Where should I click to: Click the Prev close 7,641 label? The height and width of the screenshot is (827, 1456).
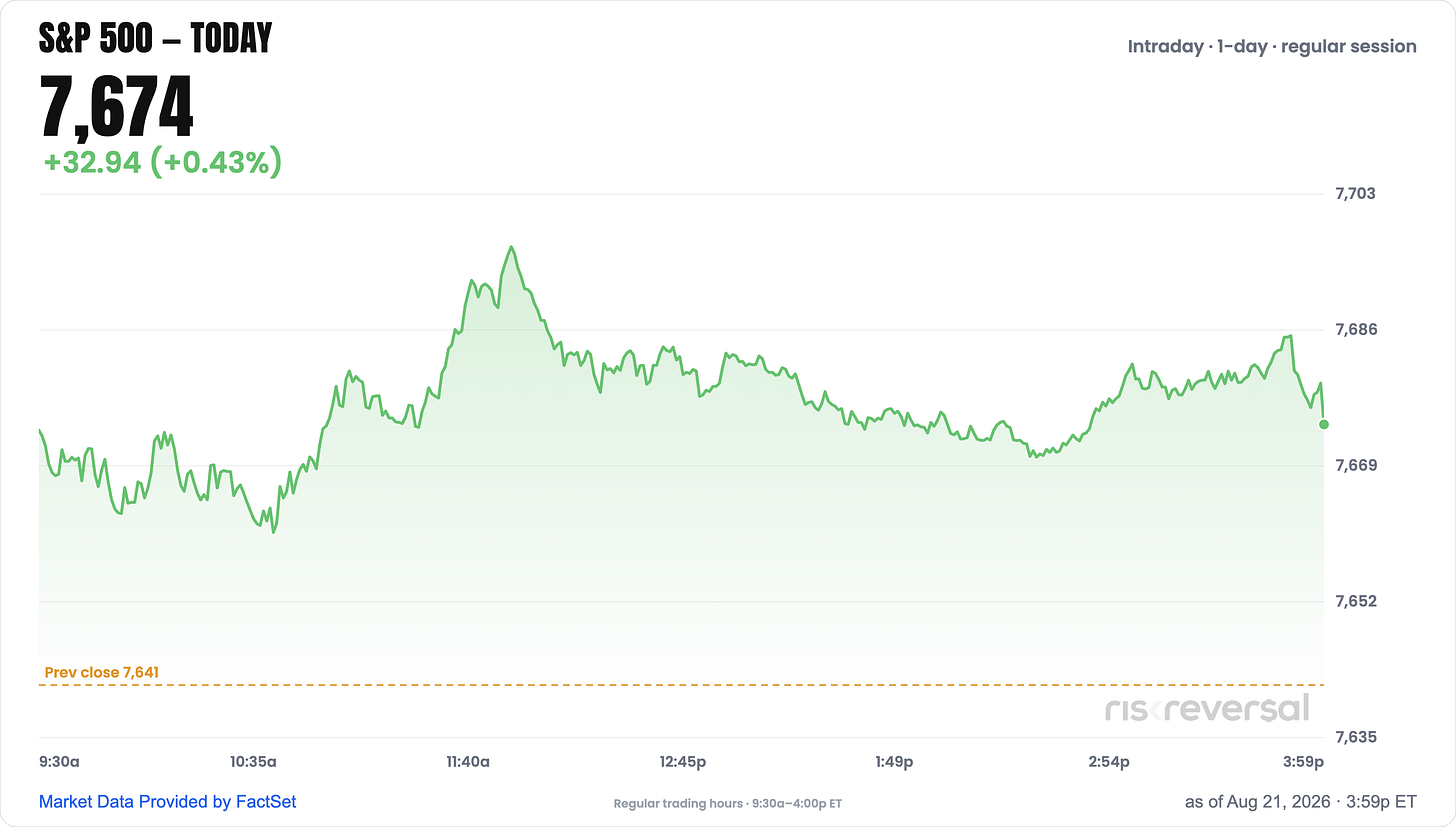[x=102, y=673]
